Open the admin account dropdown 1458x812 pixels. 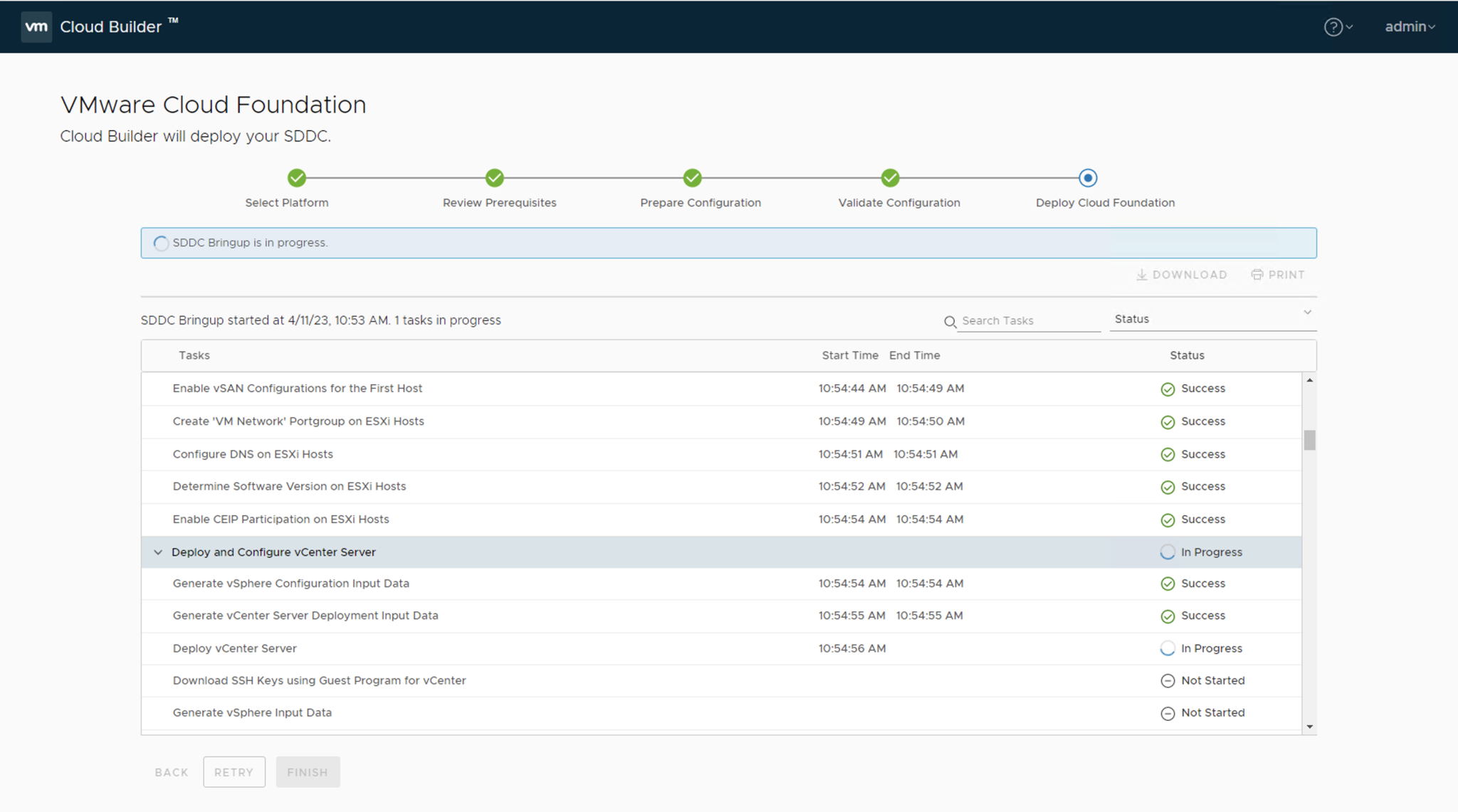tap(1409, 26)
